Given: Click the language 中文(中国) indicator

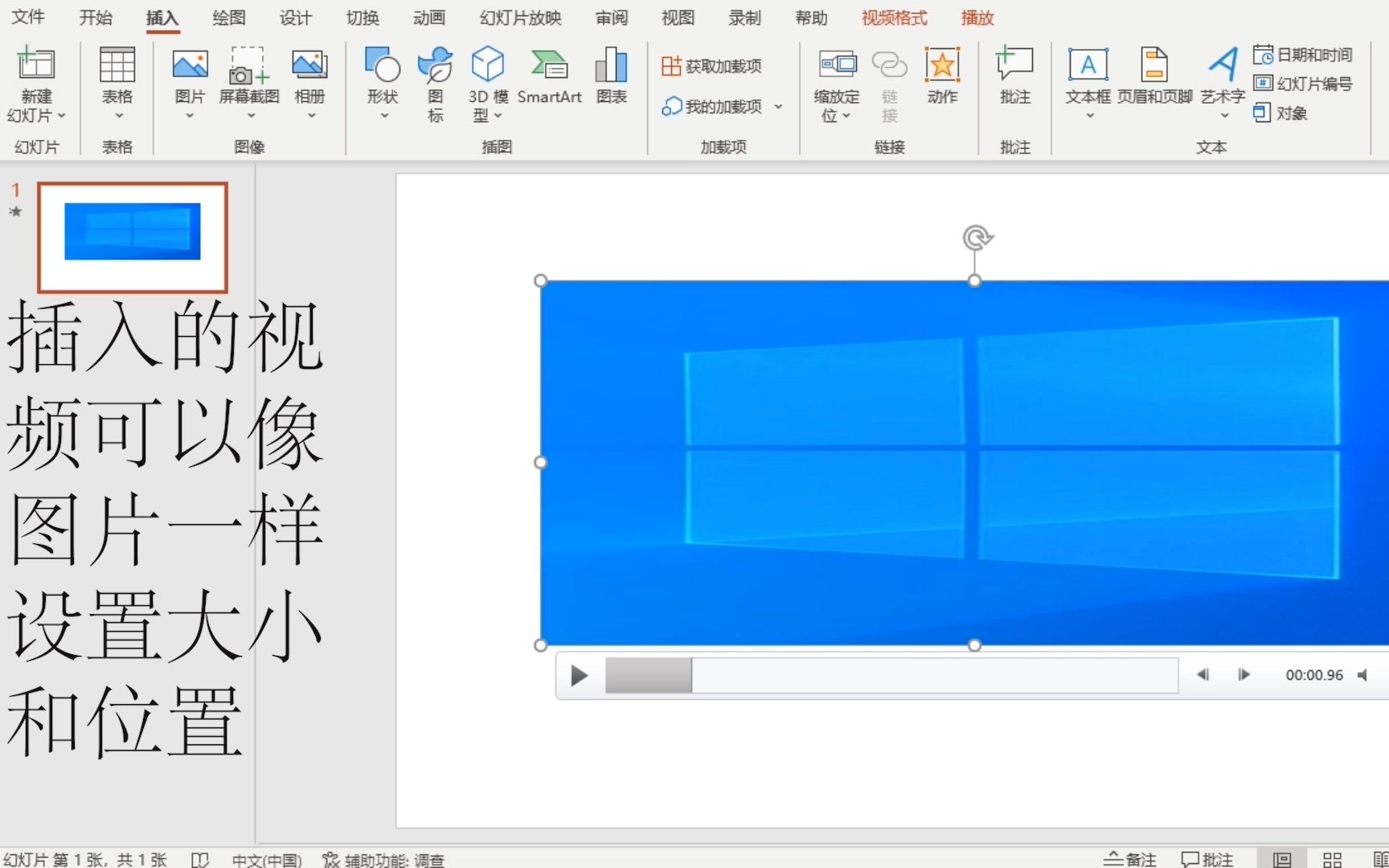Looking at the screenshot, I should click(x=267, y=859).
